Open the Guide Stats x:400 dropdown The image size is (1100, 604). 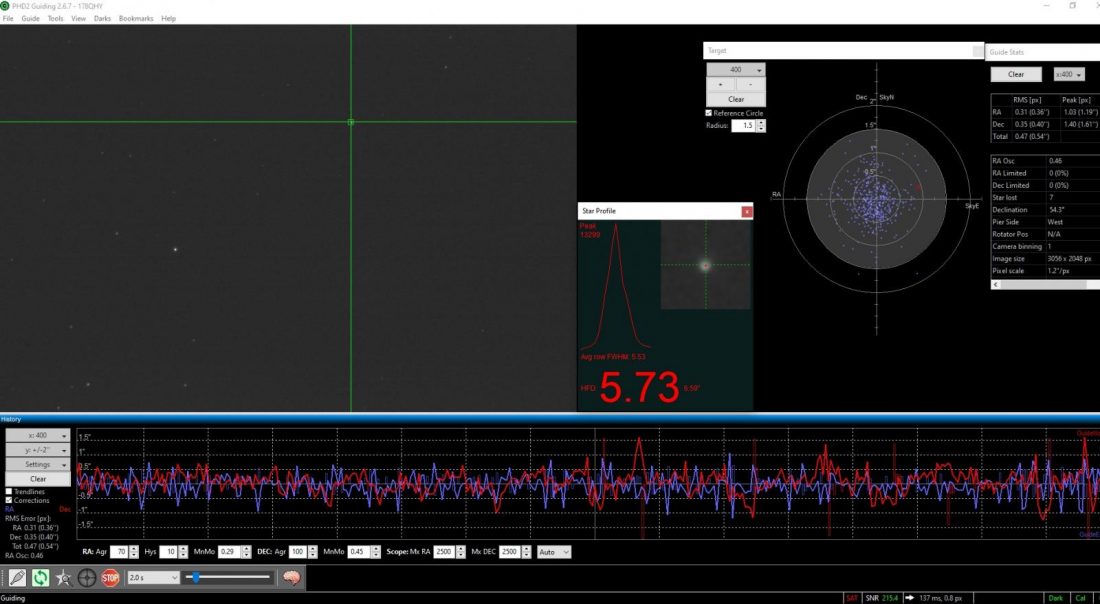pyautogui.click(x=1069, y=74)
